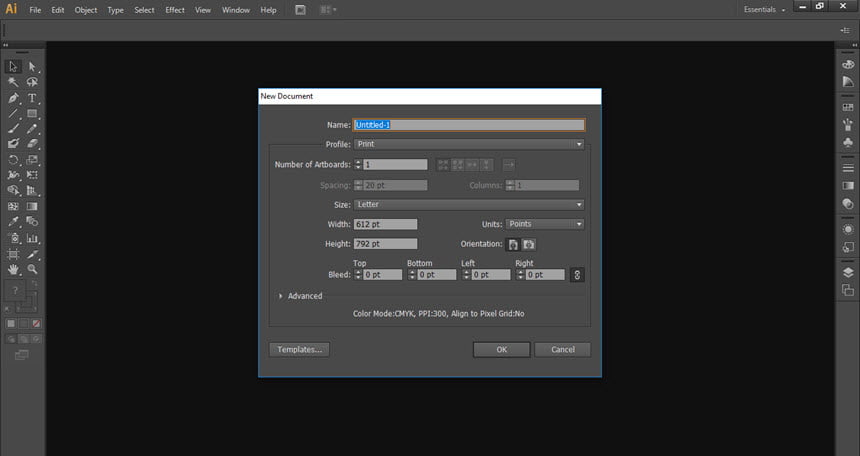Open the Layers panel

(x=848, y=273)
